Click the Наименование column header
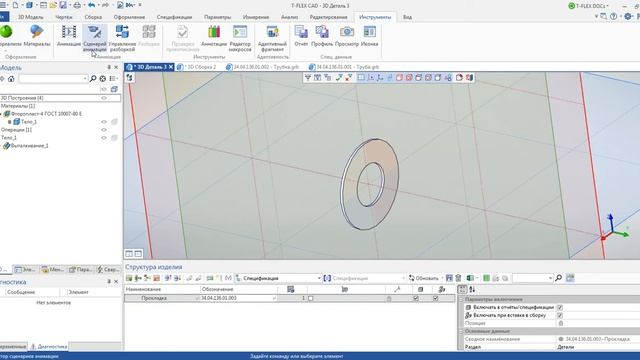The image size is (640, 360). [162, 289]
